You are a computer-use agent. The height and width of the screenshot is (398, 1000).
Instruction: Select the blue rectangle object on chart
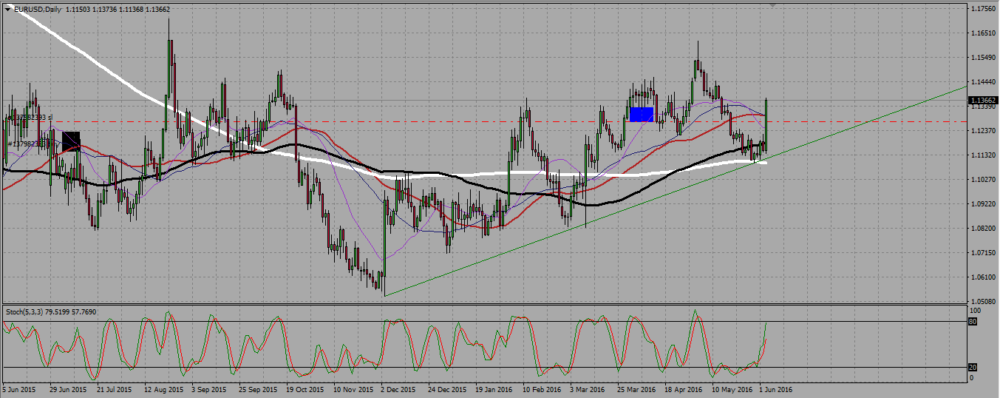coord(642,114)
